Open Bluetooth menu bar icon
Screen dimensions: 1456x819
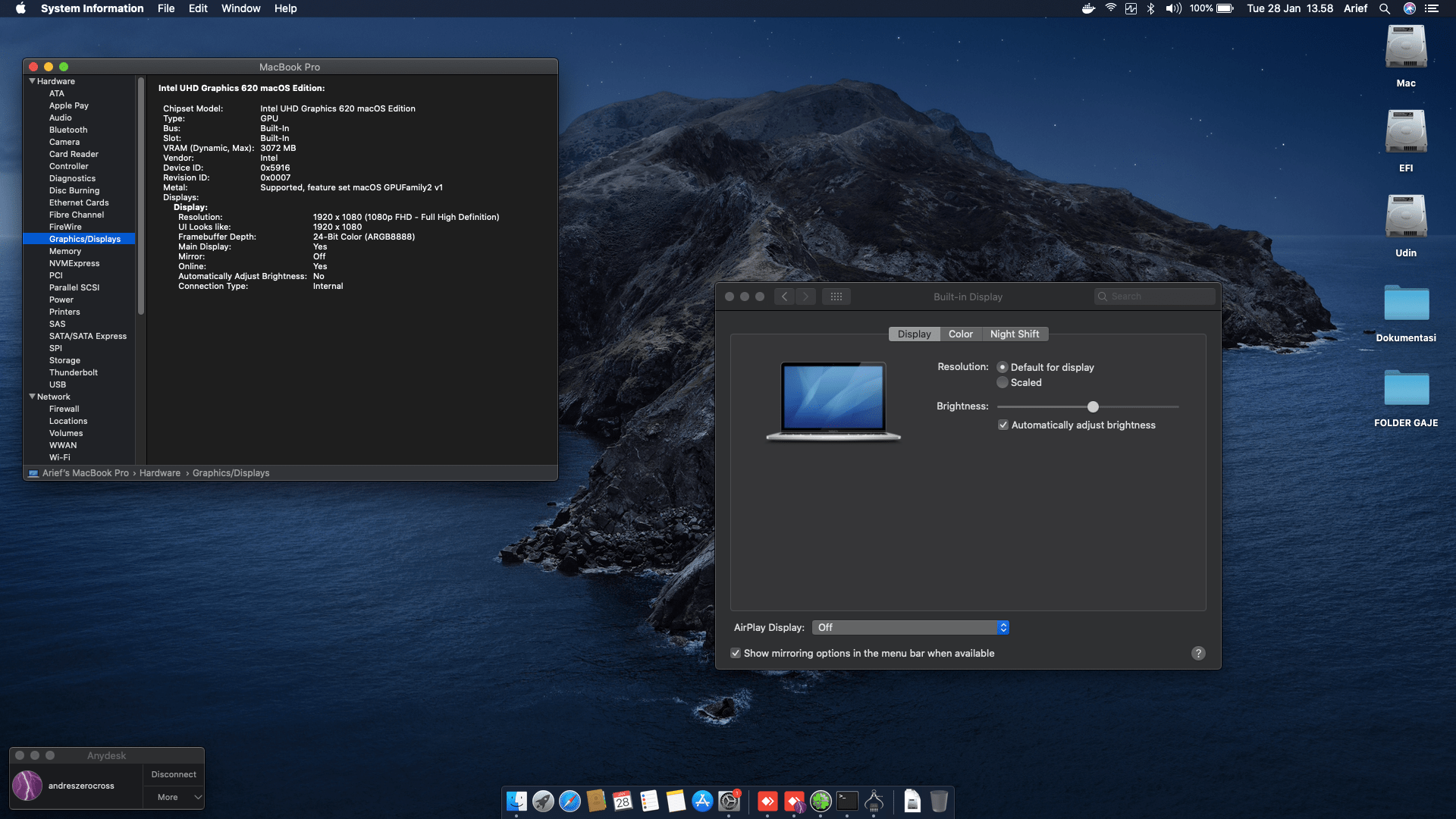click(x=1150, y=8)
